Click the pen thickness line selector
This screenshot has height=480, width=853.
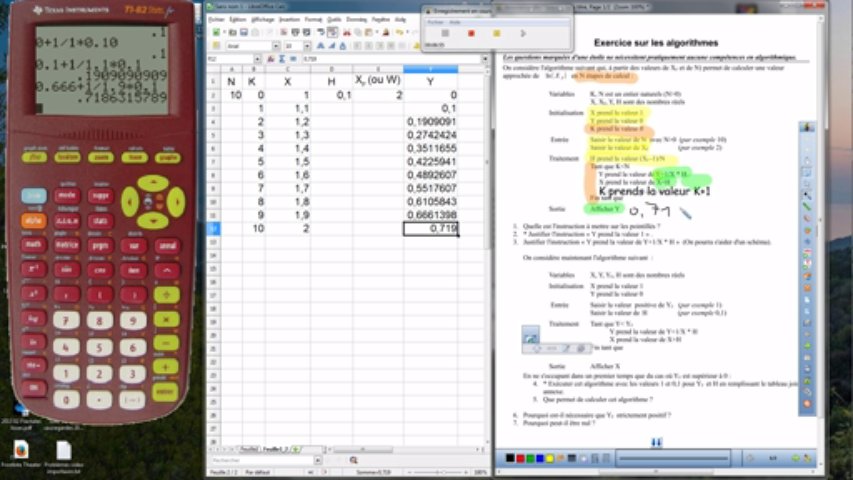click(673, 459)
